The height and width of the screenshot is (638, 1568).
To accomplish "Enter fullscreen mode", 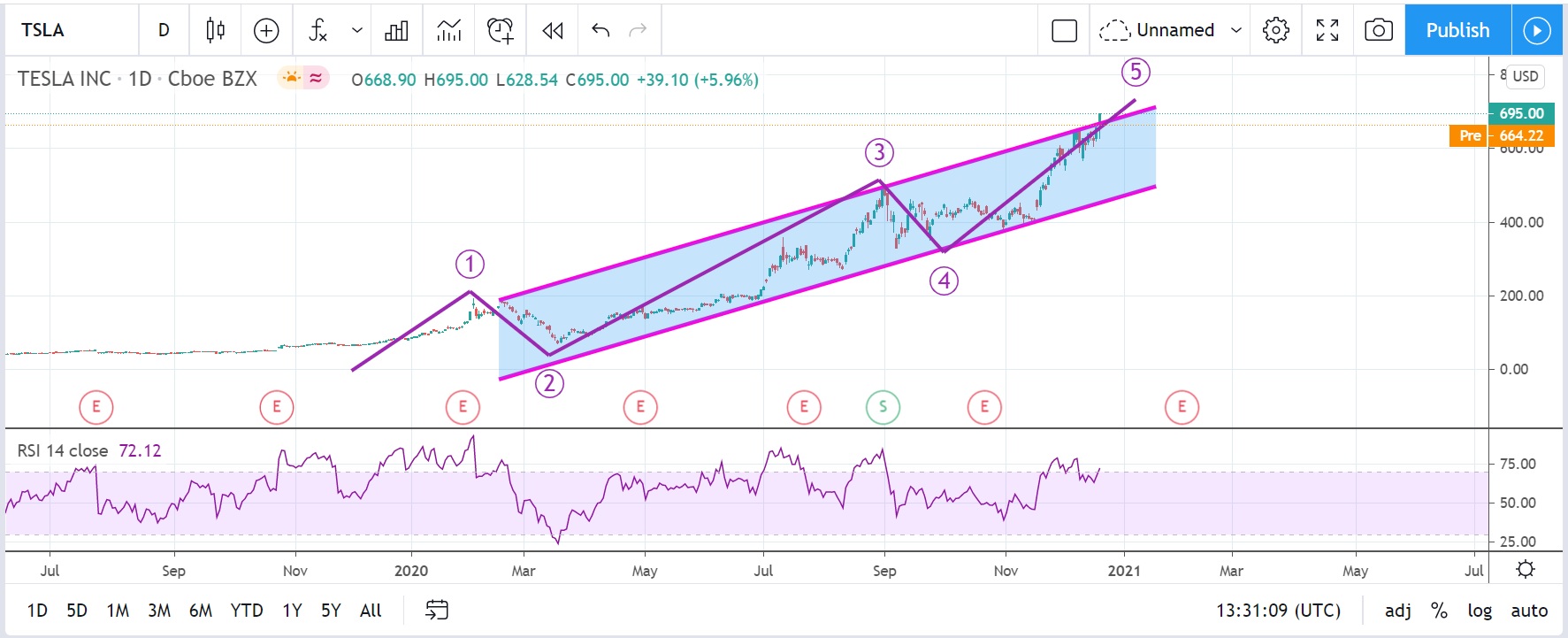I will [1327, 30].
